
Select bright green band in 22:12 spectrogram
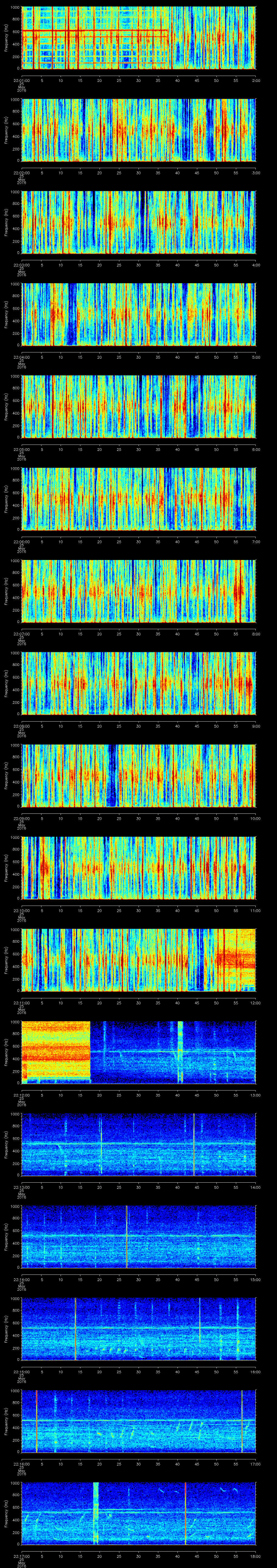180,1052
